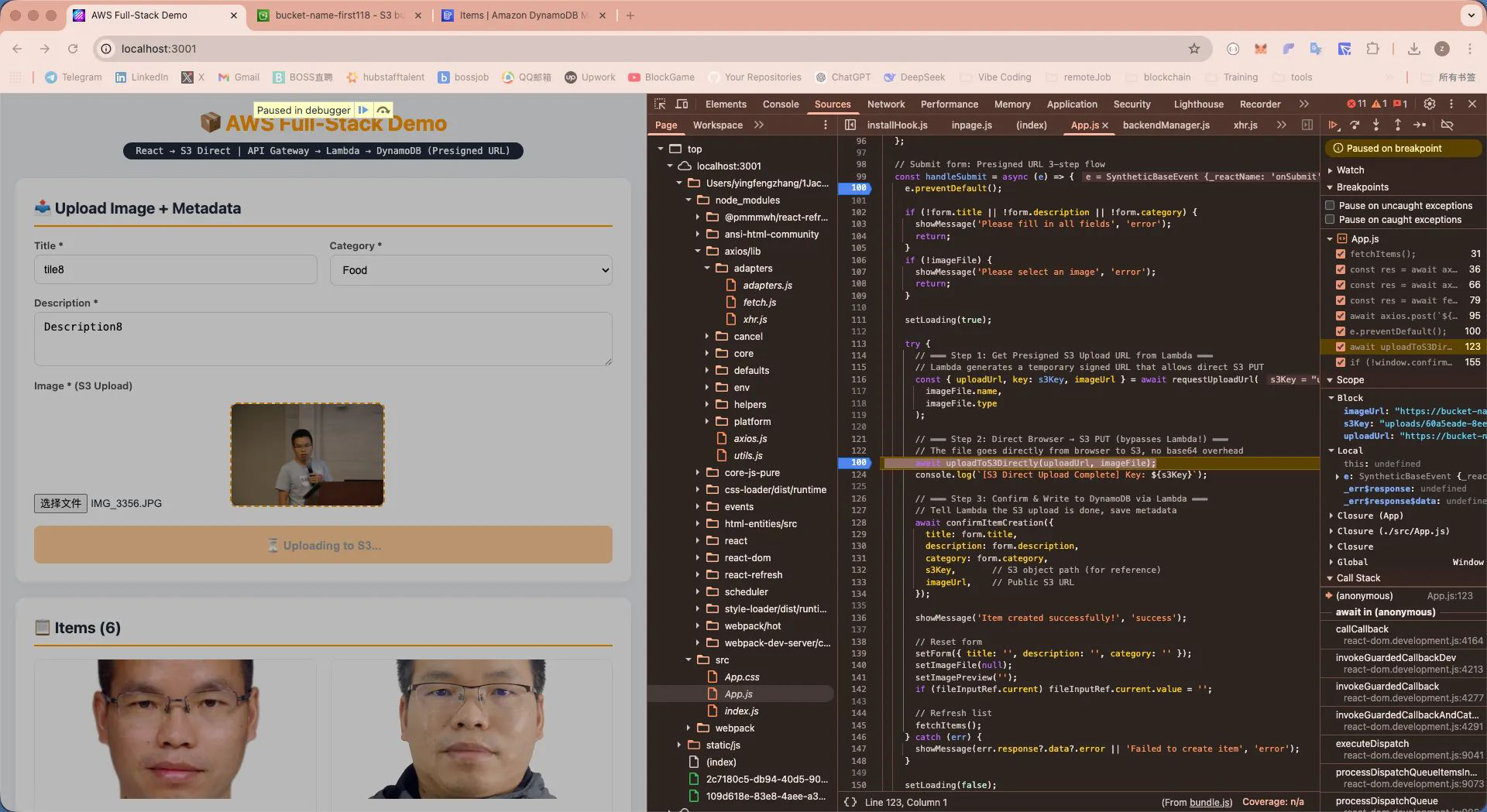
Task: Disable uploadToS3Direct breakpoint line 123
Action: pyautogui.click(x=1341, y=347)
